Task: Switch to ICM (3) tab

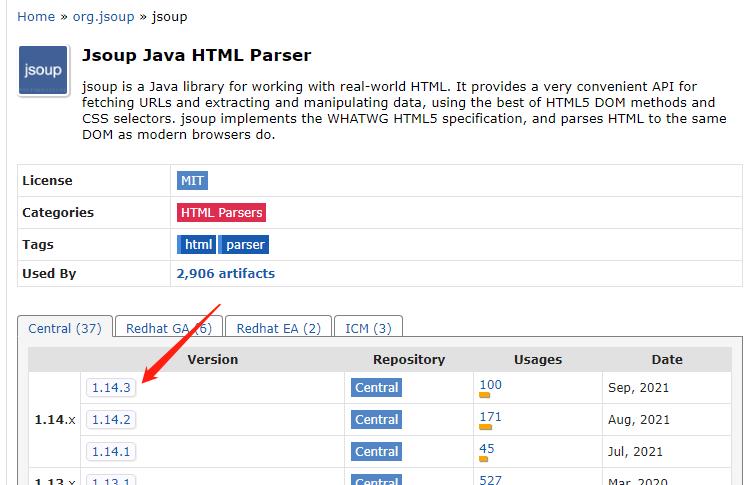Action: [368, 328]
